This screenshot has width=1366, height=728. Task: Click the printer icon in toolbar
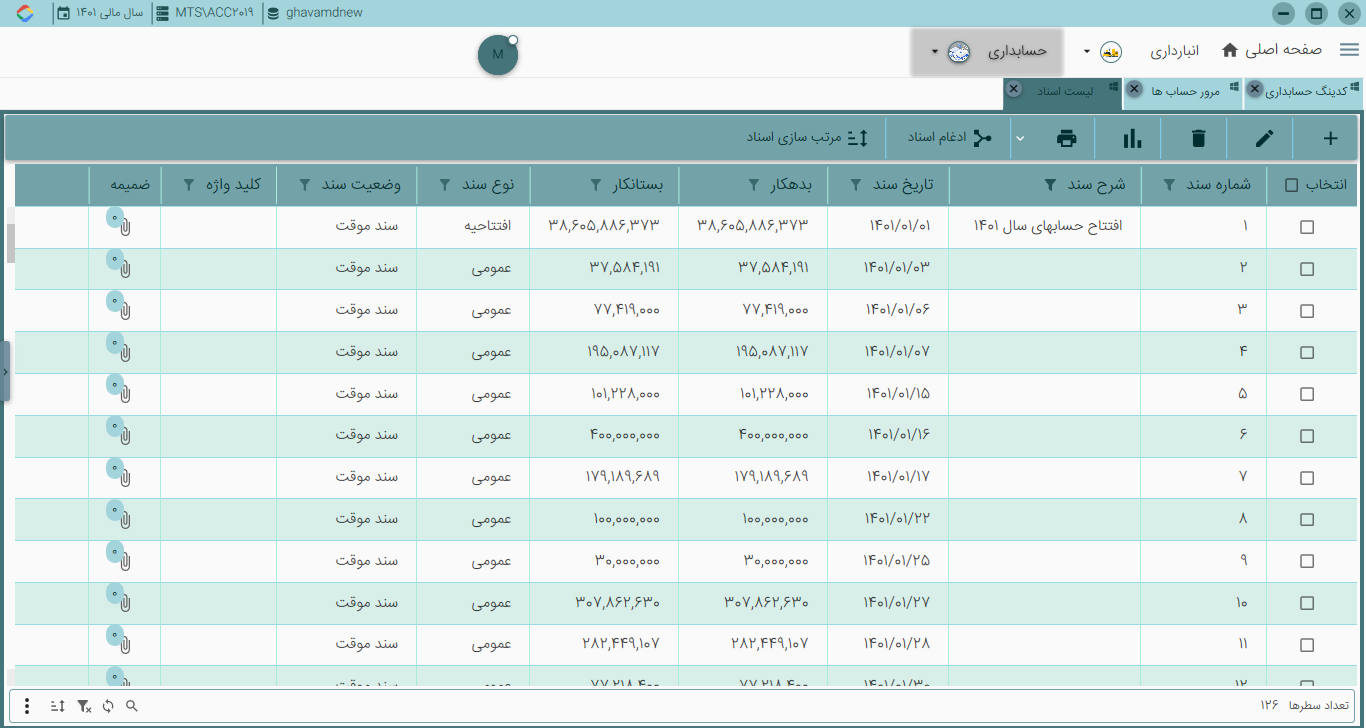[x=1067, y=139]
